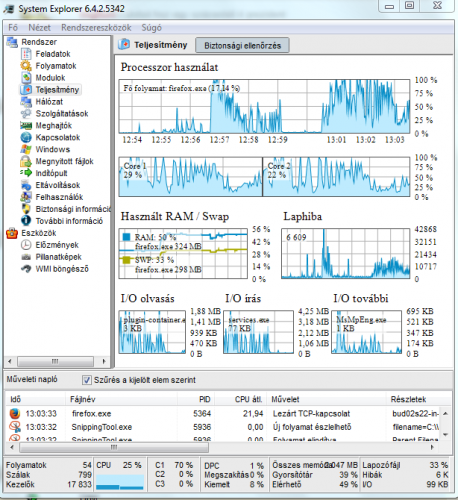458x500 pixels.
Task: Open Kapcsolatok globe icon
Action: click(x=26, y=137)
